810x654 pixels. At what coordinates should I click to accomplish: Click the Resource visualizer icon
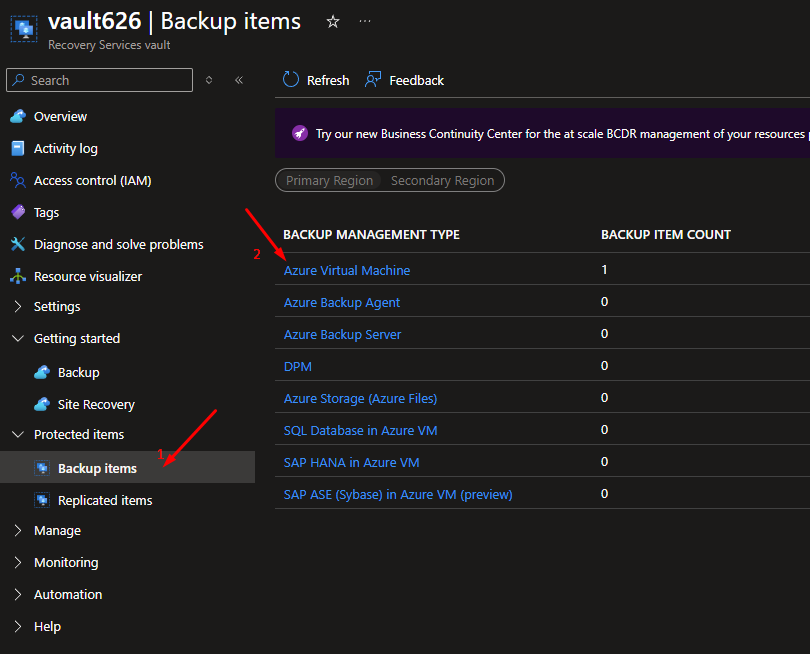pos(18,276)
